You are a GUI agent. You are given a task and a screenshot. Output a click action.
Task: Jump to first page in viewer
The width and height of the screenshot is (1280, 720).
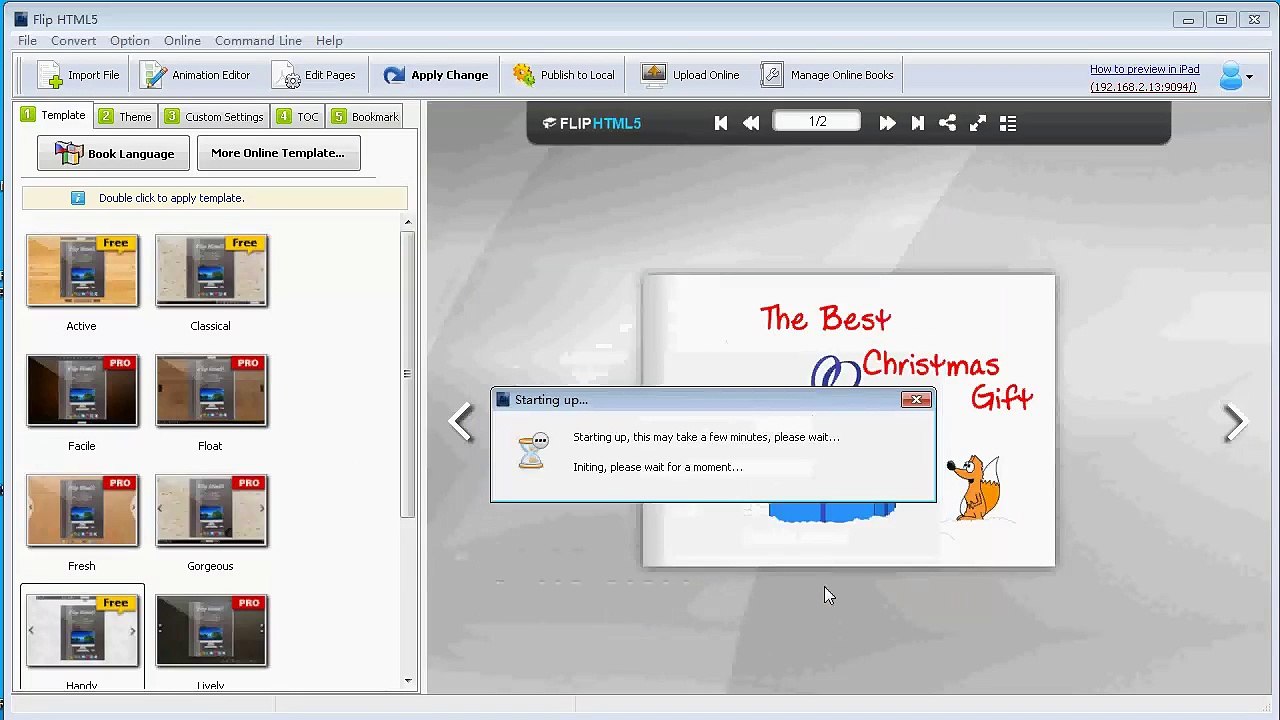click(x=721, y=123)
